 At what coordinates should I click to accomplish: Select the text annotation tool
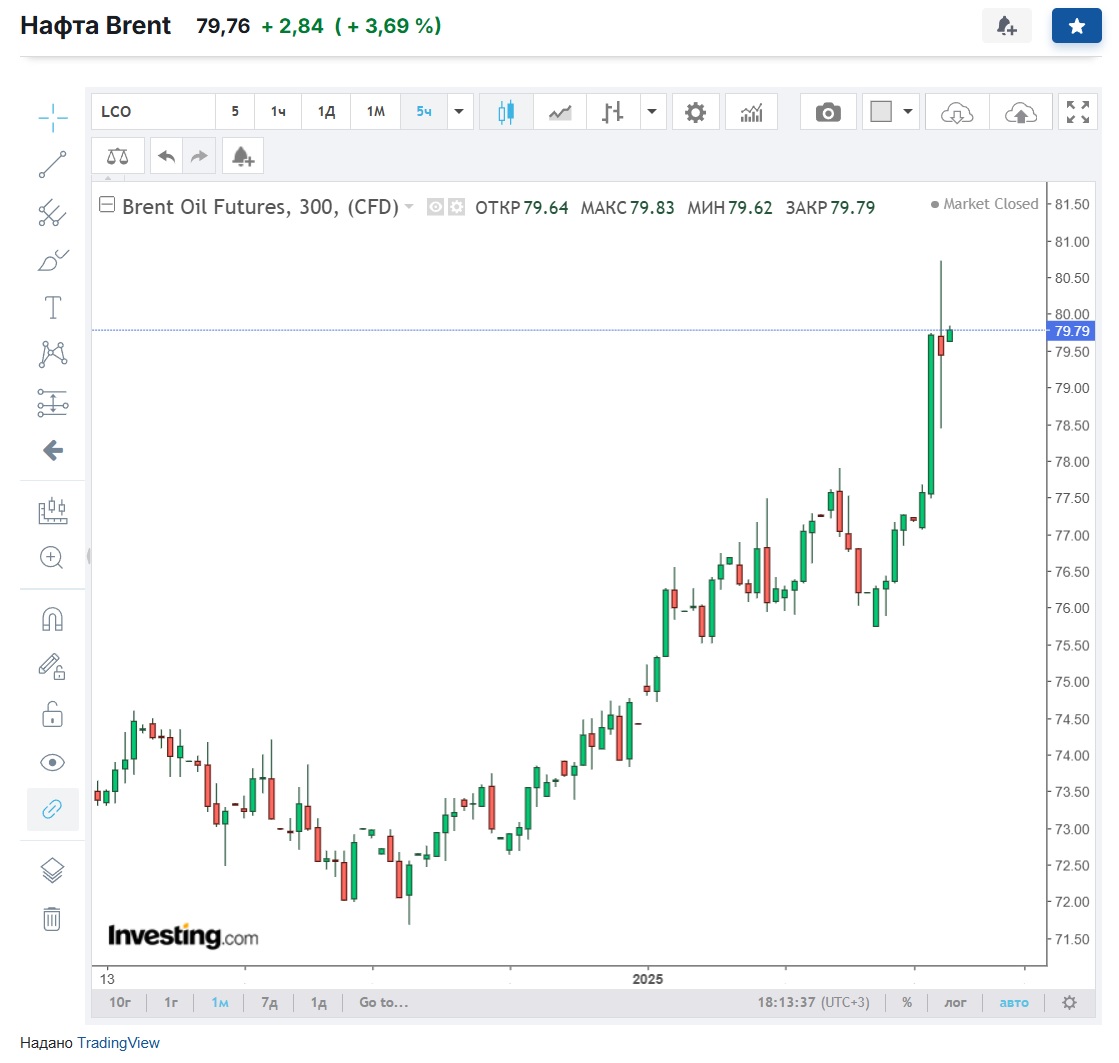click(51, 307)
